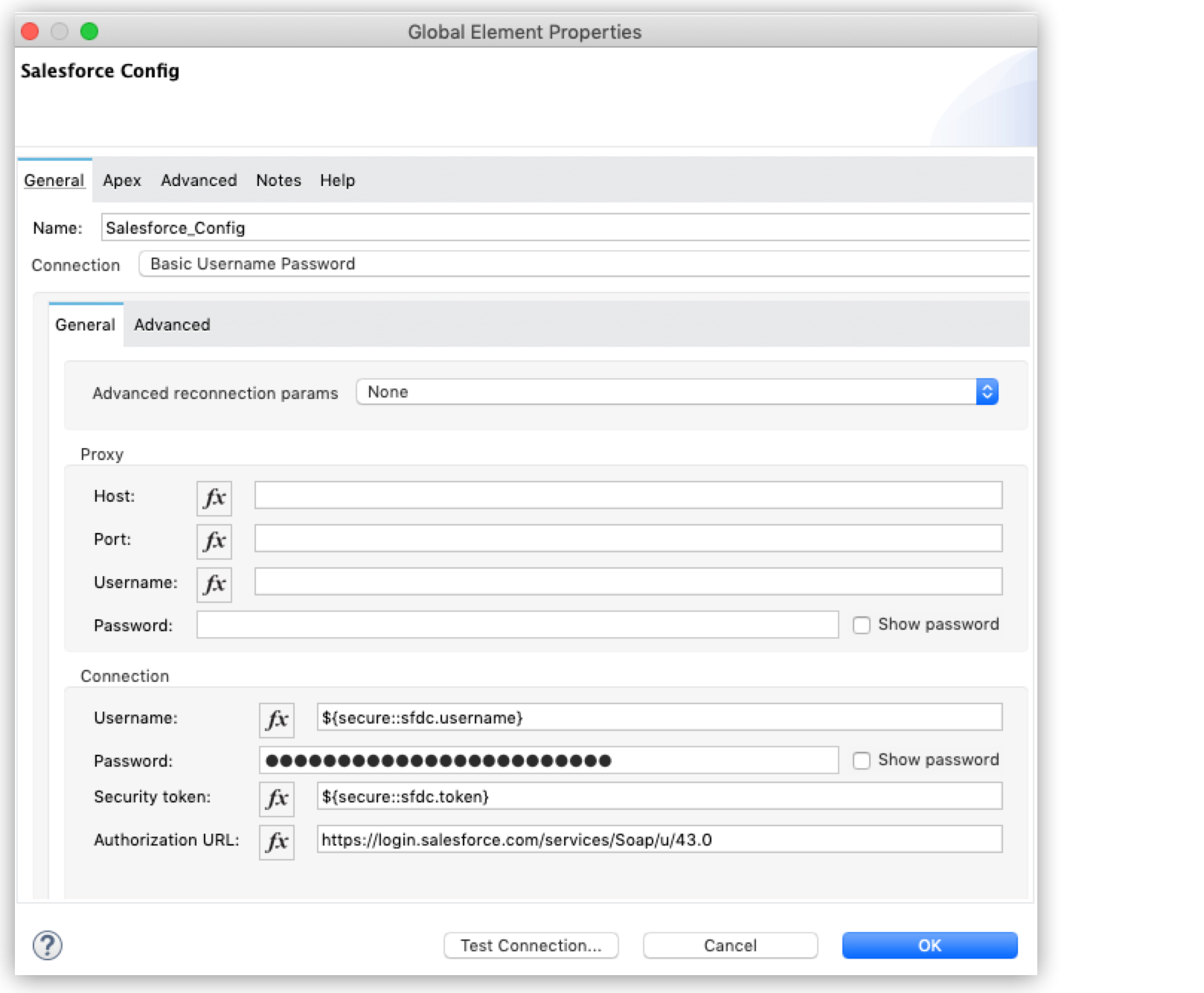The image size is (1204, 993).
Task: Open the help icon at bottom left
Action: (46, 945)
